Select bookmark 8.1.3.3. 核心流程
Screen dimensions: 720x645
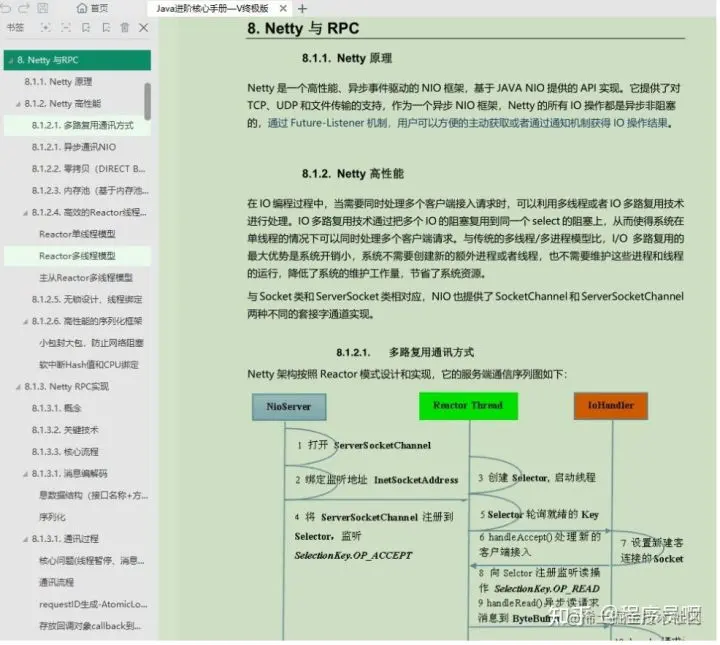coord(65,452)
